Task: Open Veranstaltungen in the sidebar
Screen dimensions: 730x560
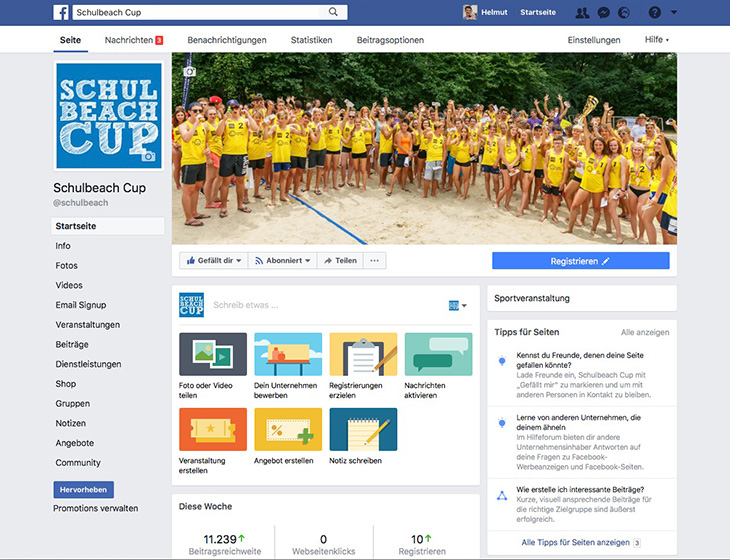Action: point(88,325)
